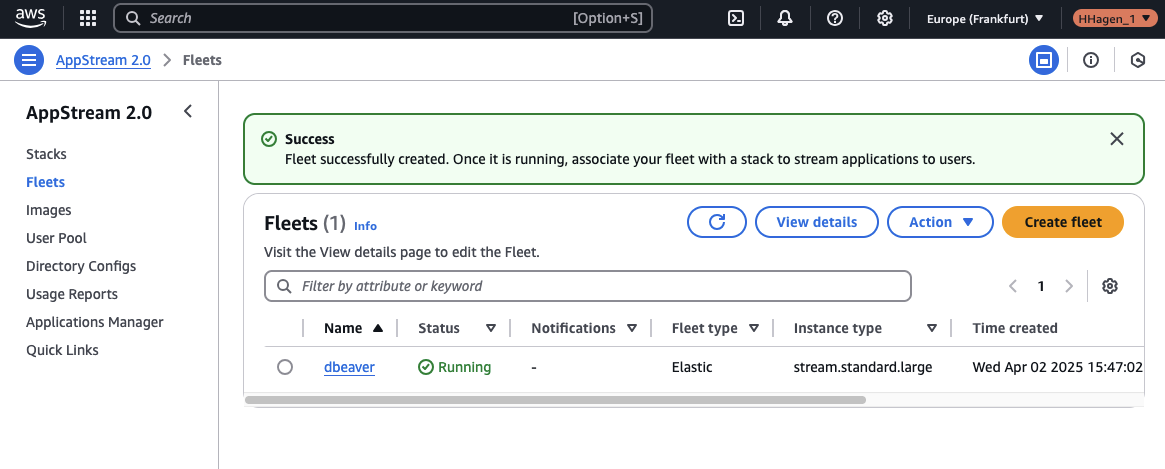Expand the Action dropdown
Viewport: 1165px width, 469px height.
pos(939,222)
